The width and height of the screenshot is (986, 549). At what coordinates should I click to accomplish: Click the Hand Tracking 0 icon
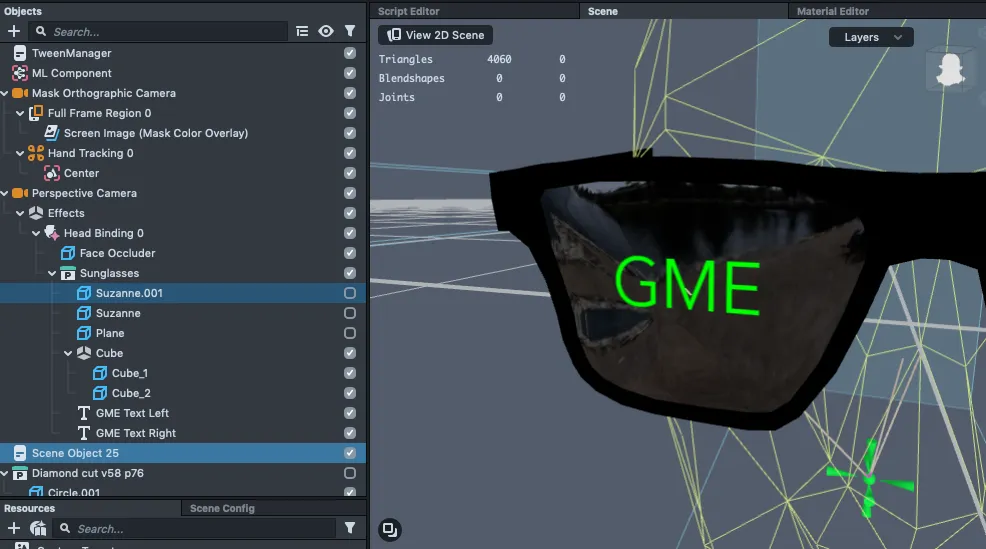click(x=36, y=153)
